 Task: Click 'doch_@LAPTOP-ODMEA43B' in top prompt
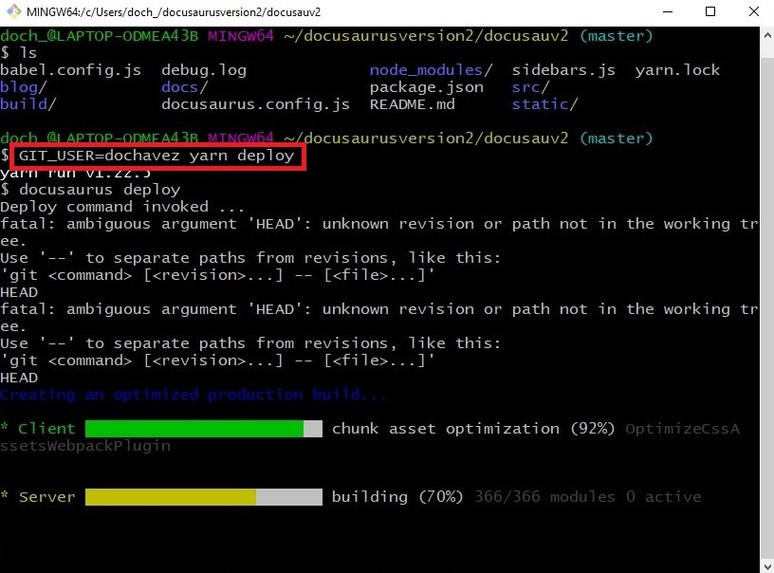point(99,36)
